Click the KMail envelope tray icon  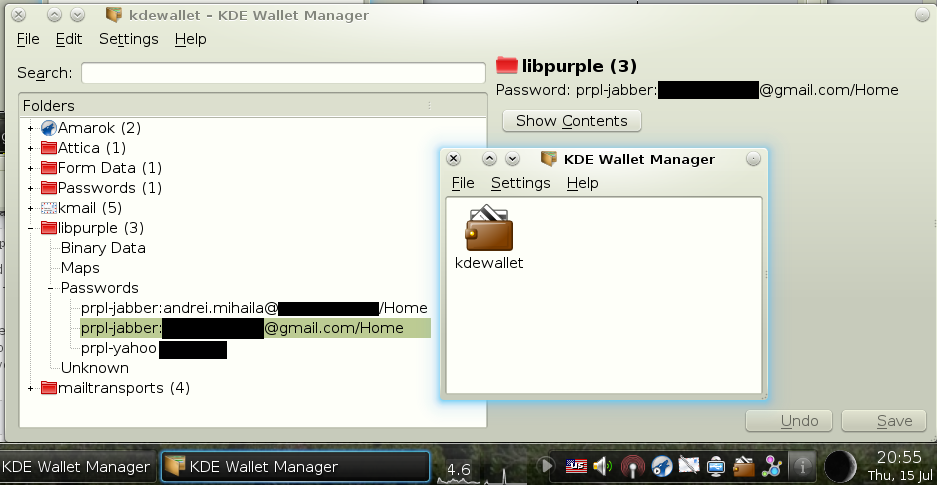pos(688,466)
